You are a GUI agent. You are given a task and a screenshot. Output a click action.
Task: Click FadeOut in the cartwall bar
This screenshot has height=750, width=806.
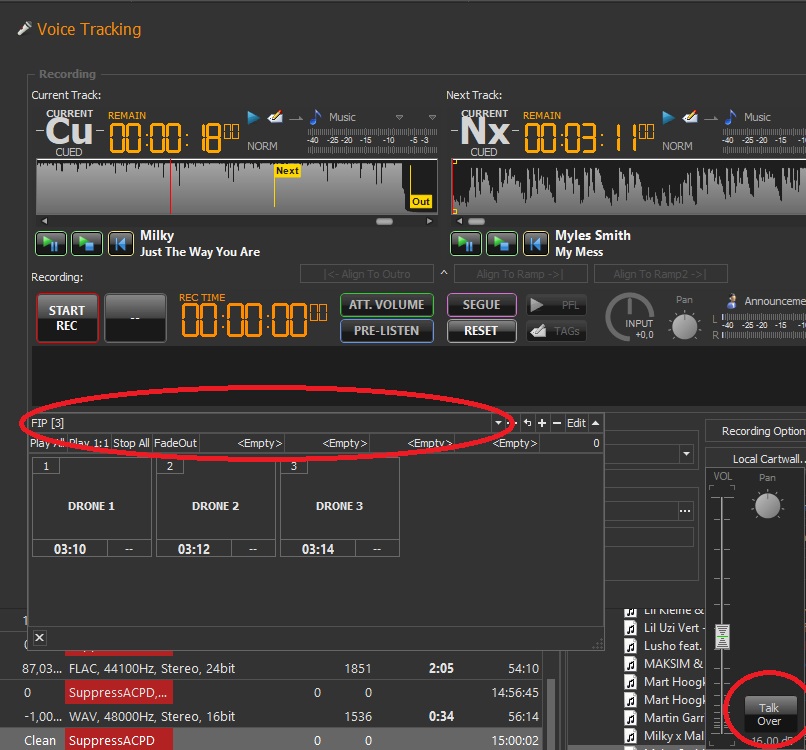point(175,443)
